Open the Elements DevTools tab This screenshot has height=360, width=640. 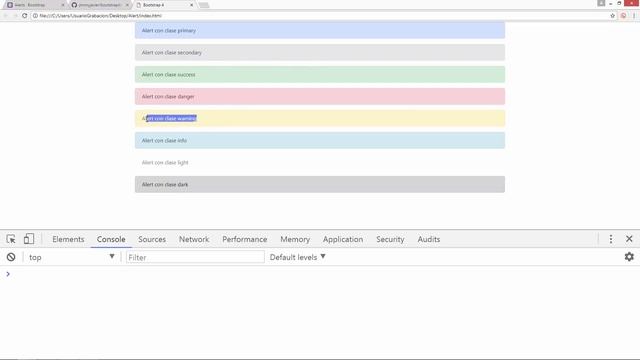[x=68, y=239]
